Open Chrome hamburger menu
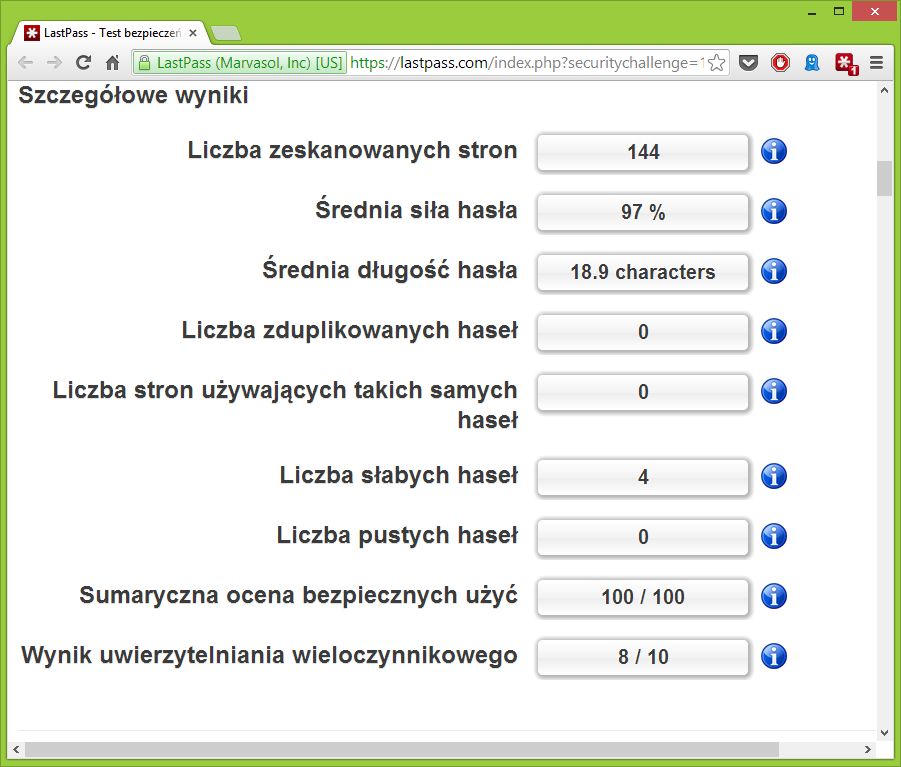Viewport: 901px width, 767px height. point(876,63)
